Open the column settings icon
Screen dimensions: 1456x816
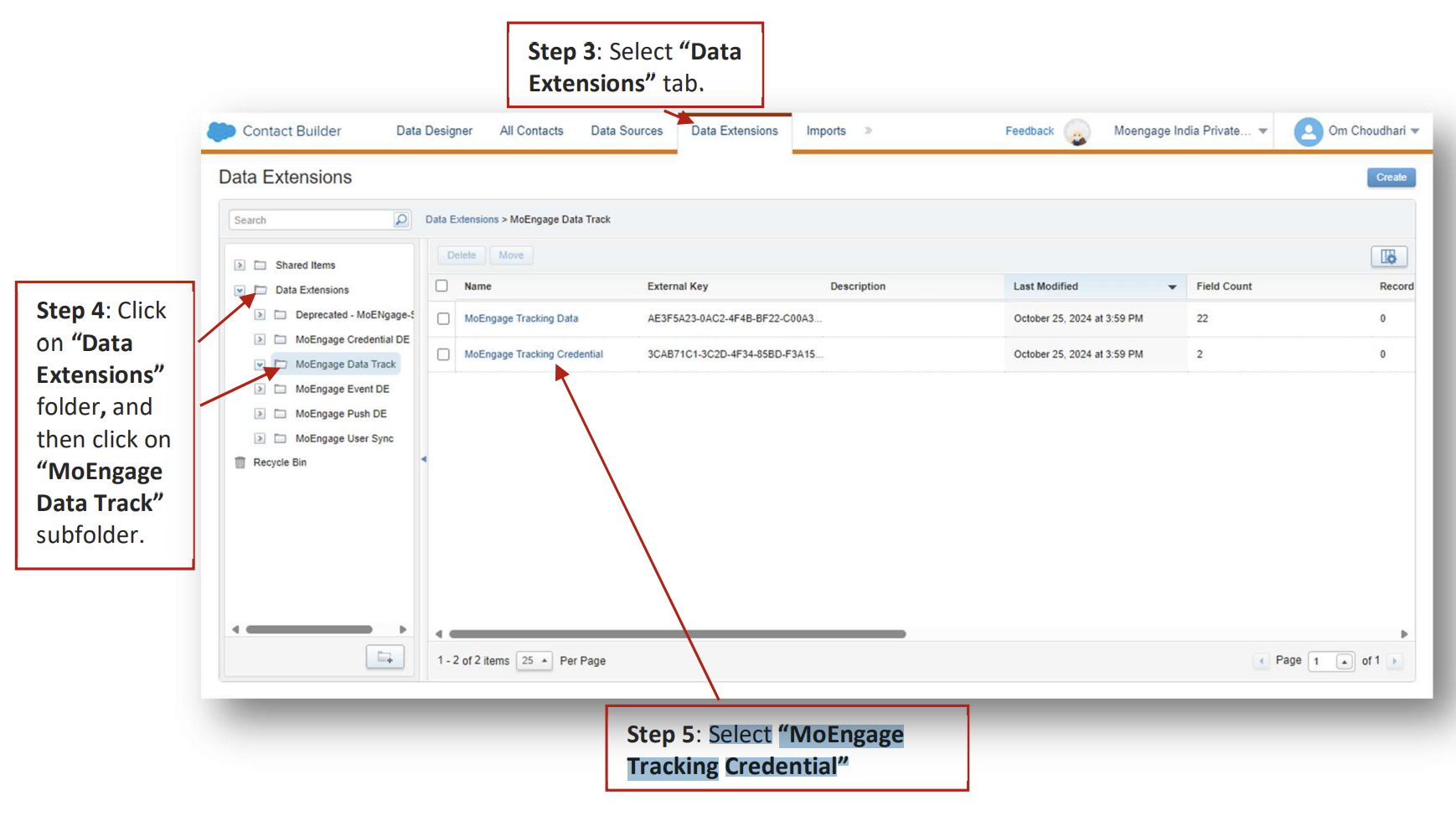[1388, 256]
